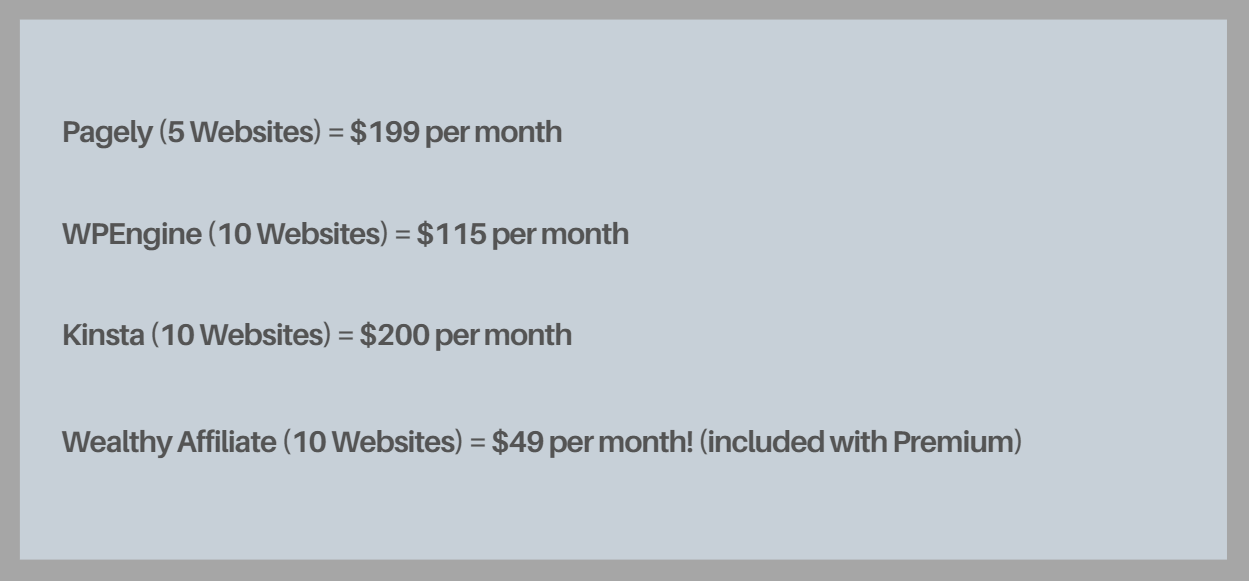The image size is (1249, 581).
Task: Click the $199 per month price
Action: coord(456,133)
